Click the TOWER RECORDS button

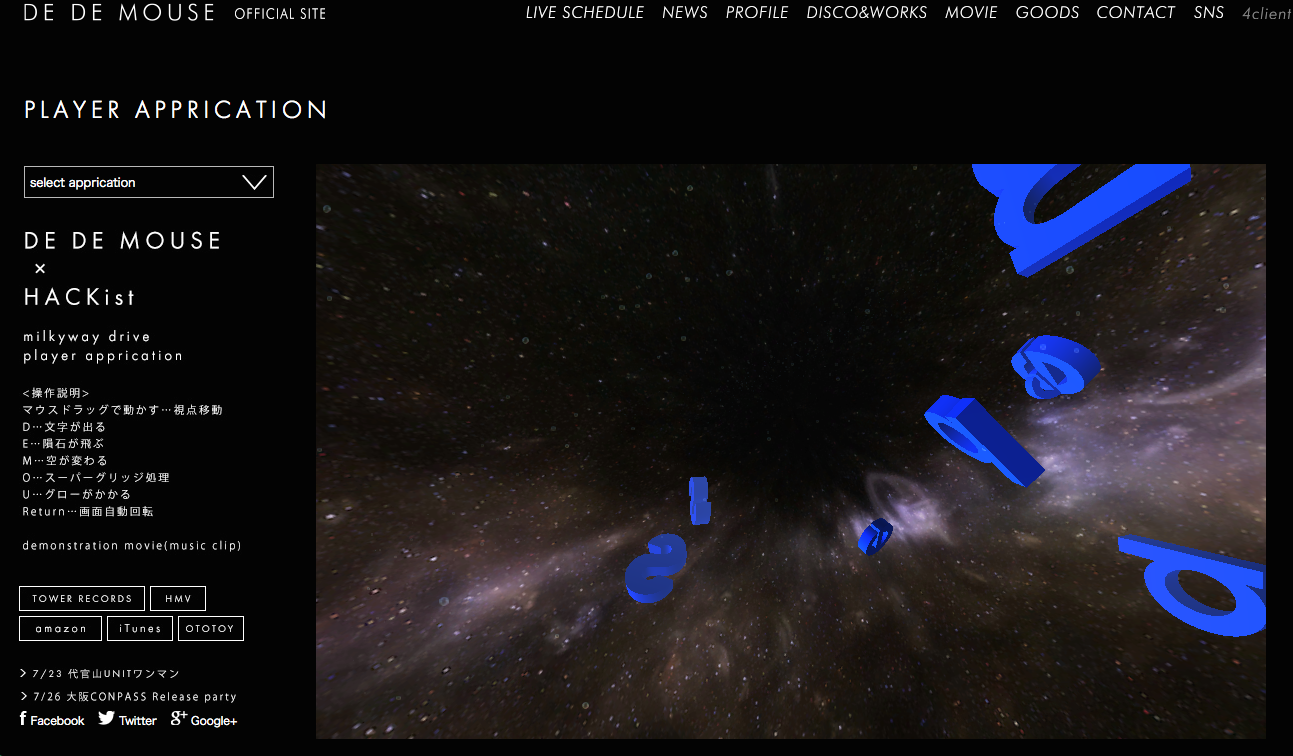point(82,598)
